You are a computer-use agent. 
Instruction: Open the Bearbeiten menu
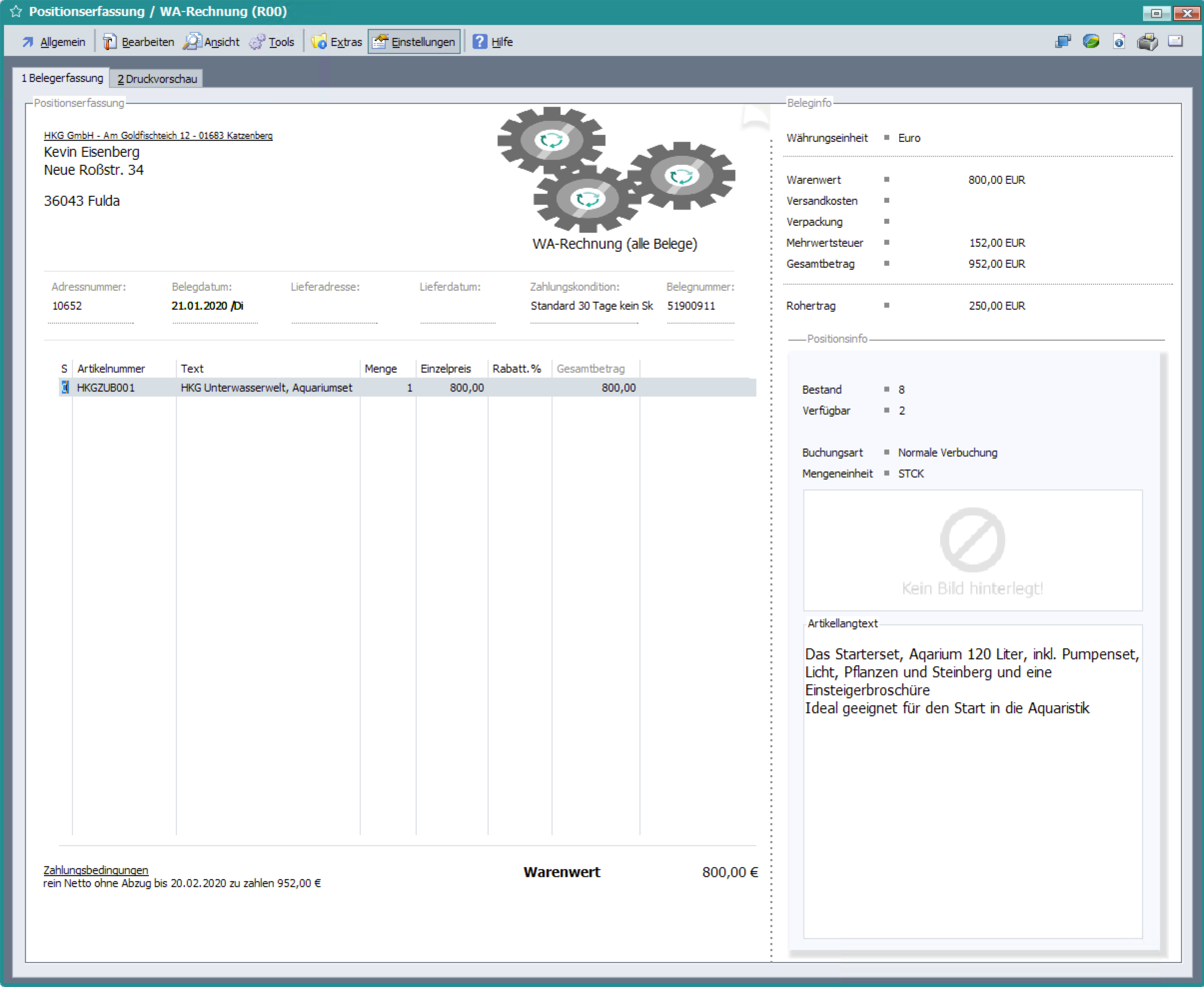coord(139,42)
